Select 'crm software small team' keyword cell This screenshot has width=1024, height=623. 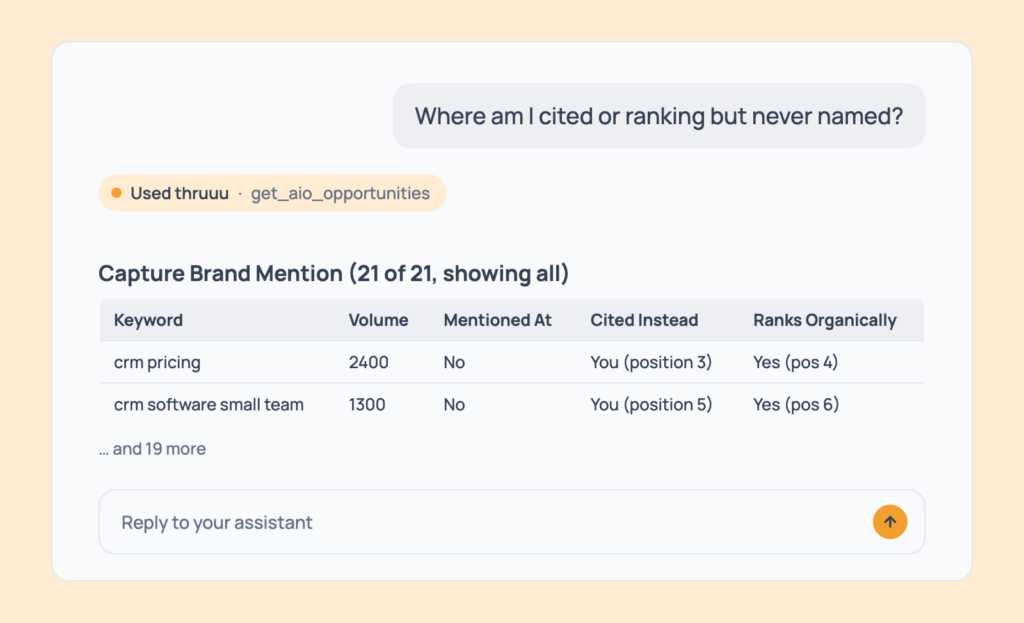[x=208, y=404]
